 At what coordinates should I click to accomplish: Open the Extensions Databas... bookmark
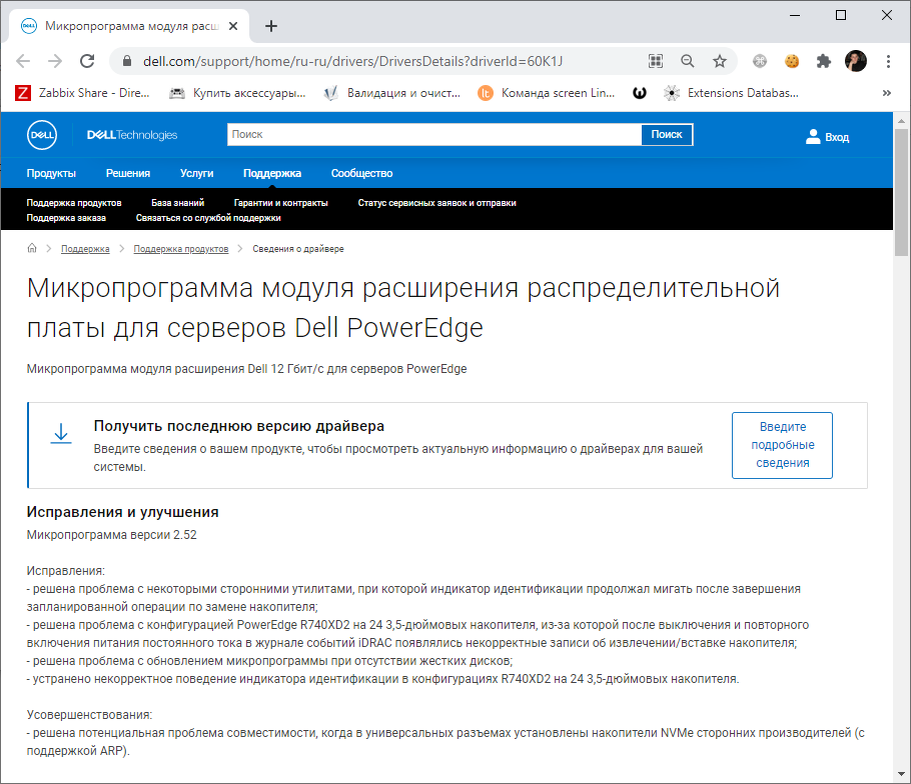(x=731, y=93)
